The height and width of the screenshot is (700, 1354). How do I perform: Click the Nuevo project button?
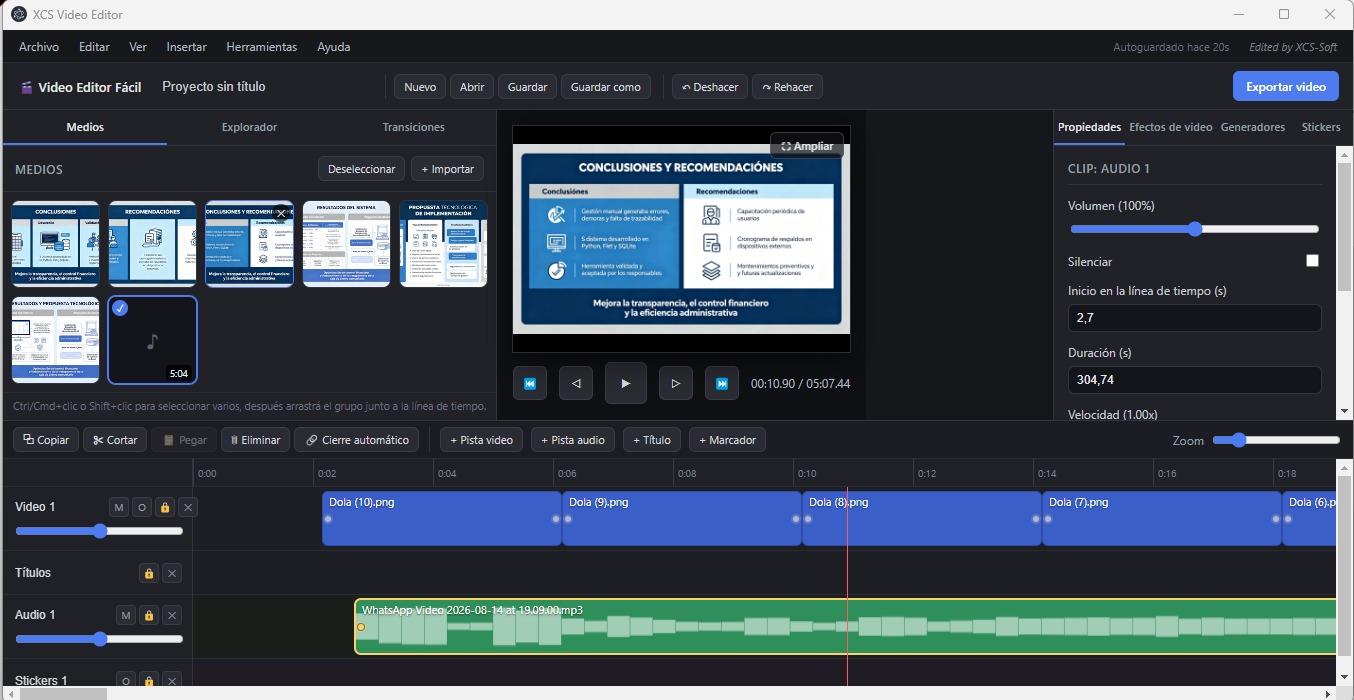[420, 87]
